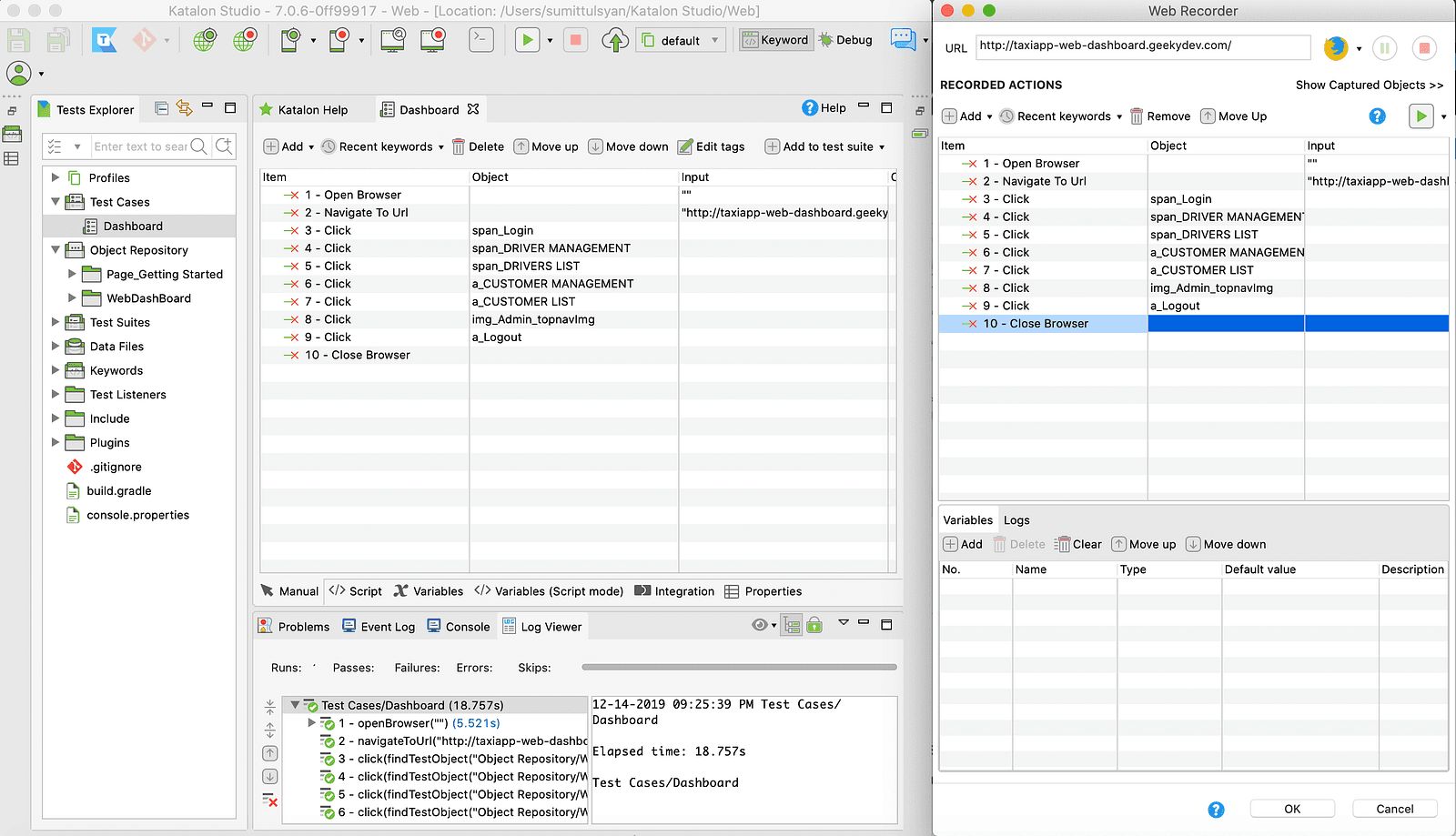Expand the Test Suites folder
The height and width of the screenshot is (836, 1456).
[56, 321]
